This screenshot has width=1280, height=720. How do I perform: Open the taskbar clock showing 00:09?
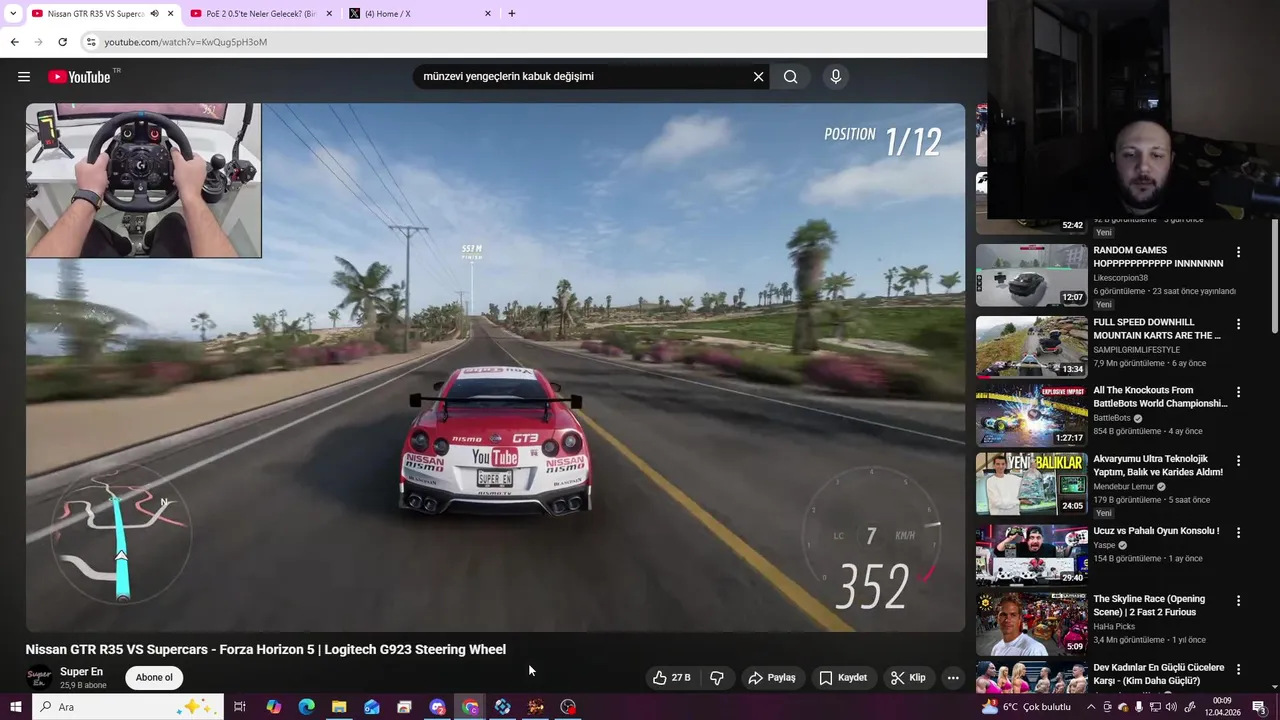point(1221,707)
